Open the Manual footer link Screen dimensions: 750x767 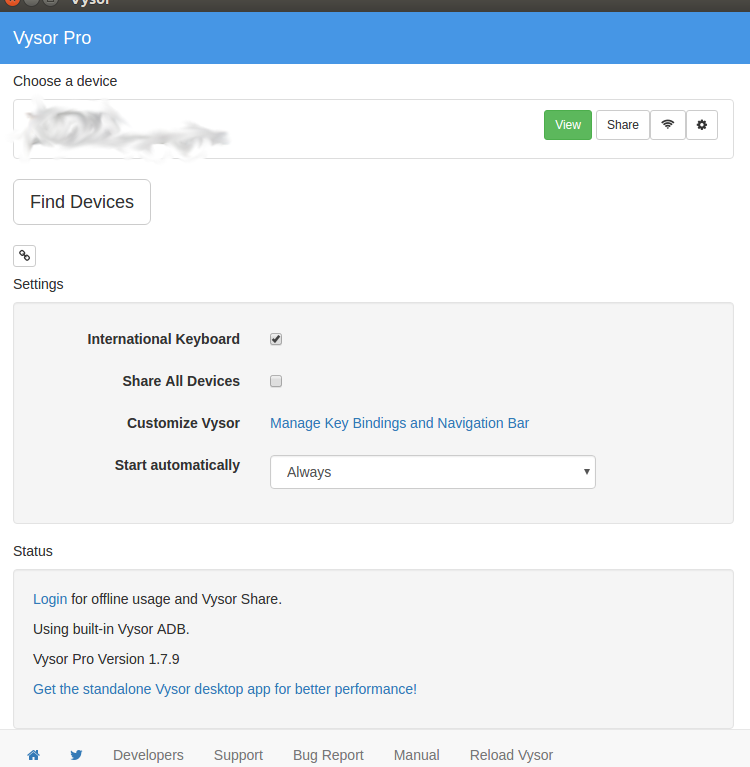pos(417,755)
